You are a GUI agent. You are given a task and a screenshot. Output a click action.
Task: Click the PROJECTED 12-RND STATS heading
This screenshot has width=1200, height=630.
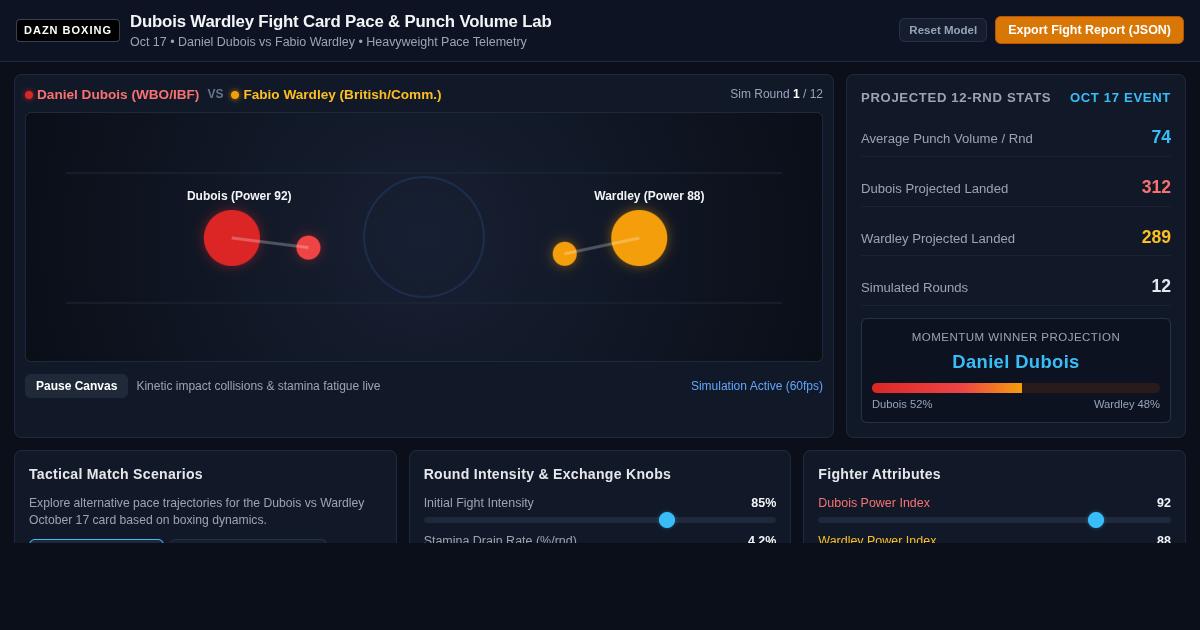coord(956,98)
